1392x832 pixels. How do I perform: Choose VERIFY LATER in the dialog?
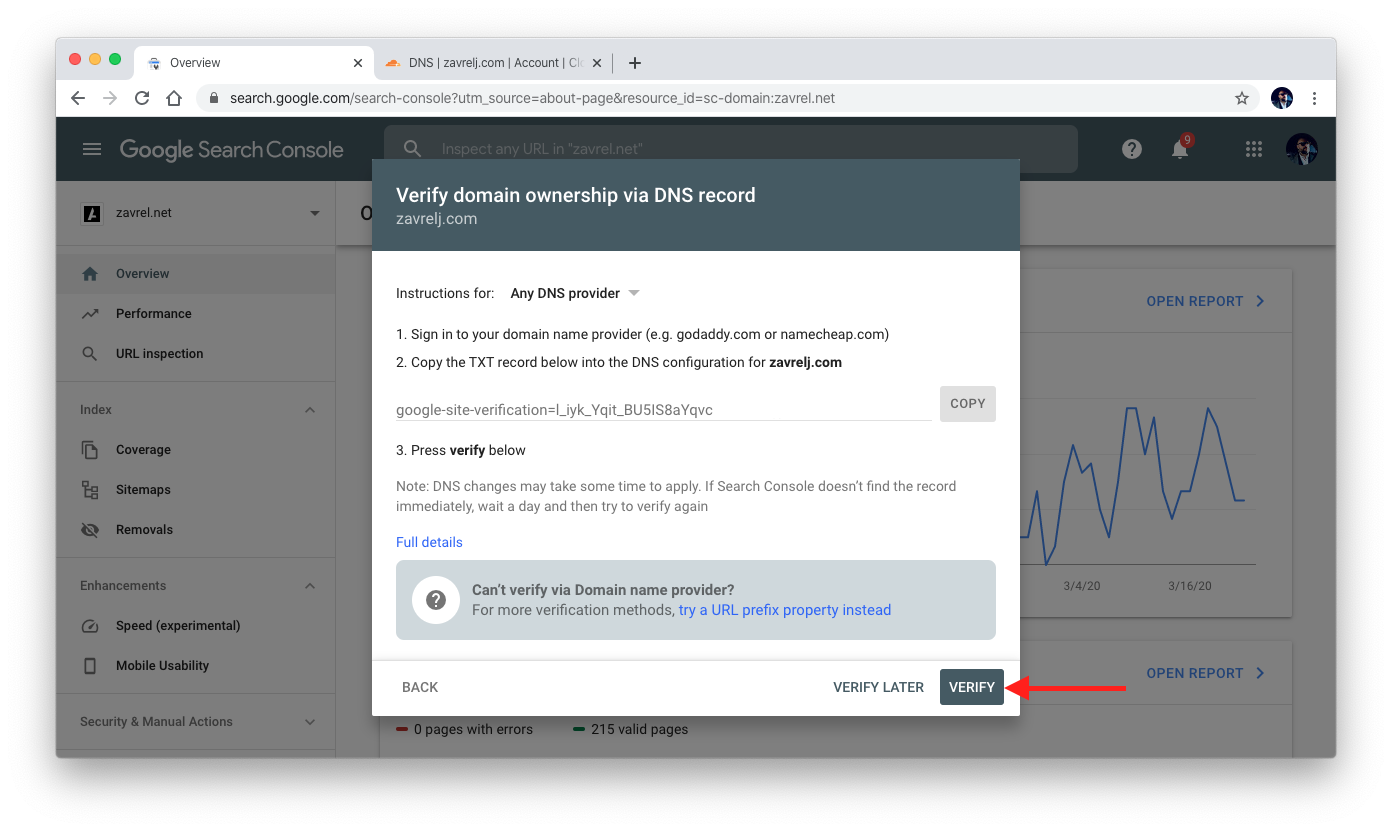point(878,687)
